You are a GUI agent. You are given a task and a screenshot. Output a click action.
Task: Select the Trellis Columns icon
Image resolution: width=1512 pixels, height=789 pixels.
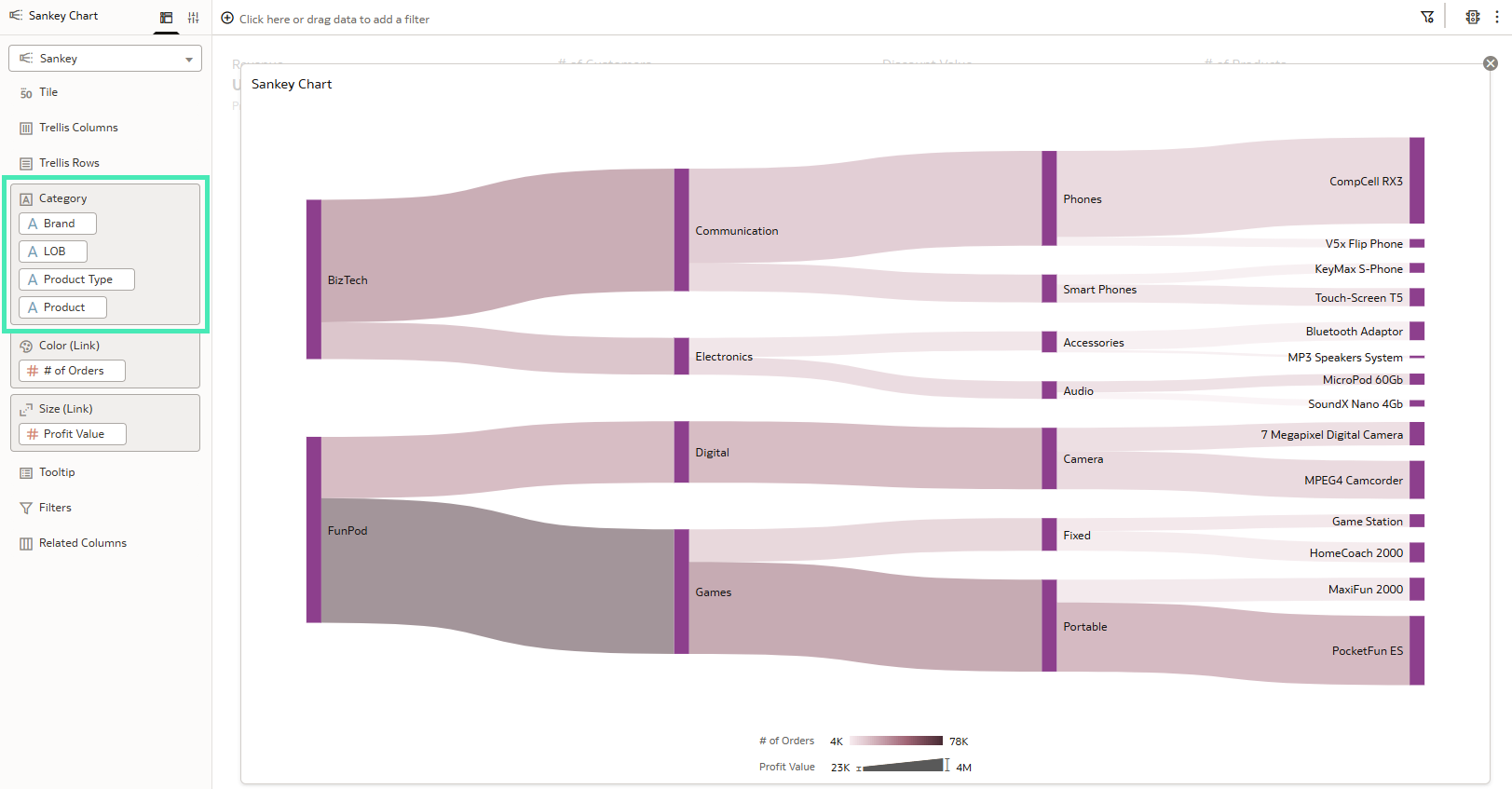(x=27, y=128)
